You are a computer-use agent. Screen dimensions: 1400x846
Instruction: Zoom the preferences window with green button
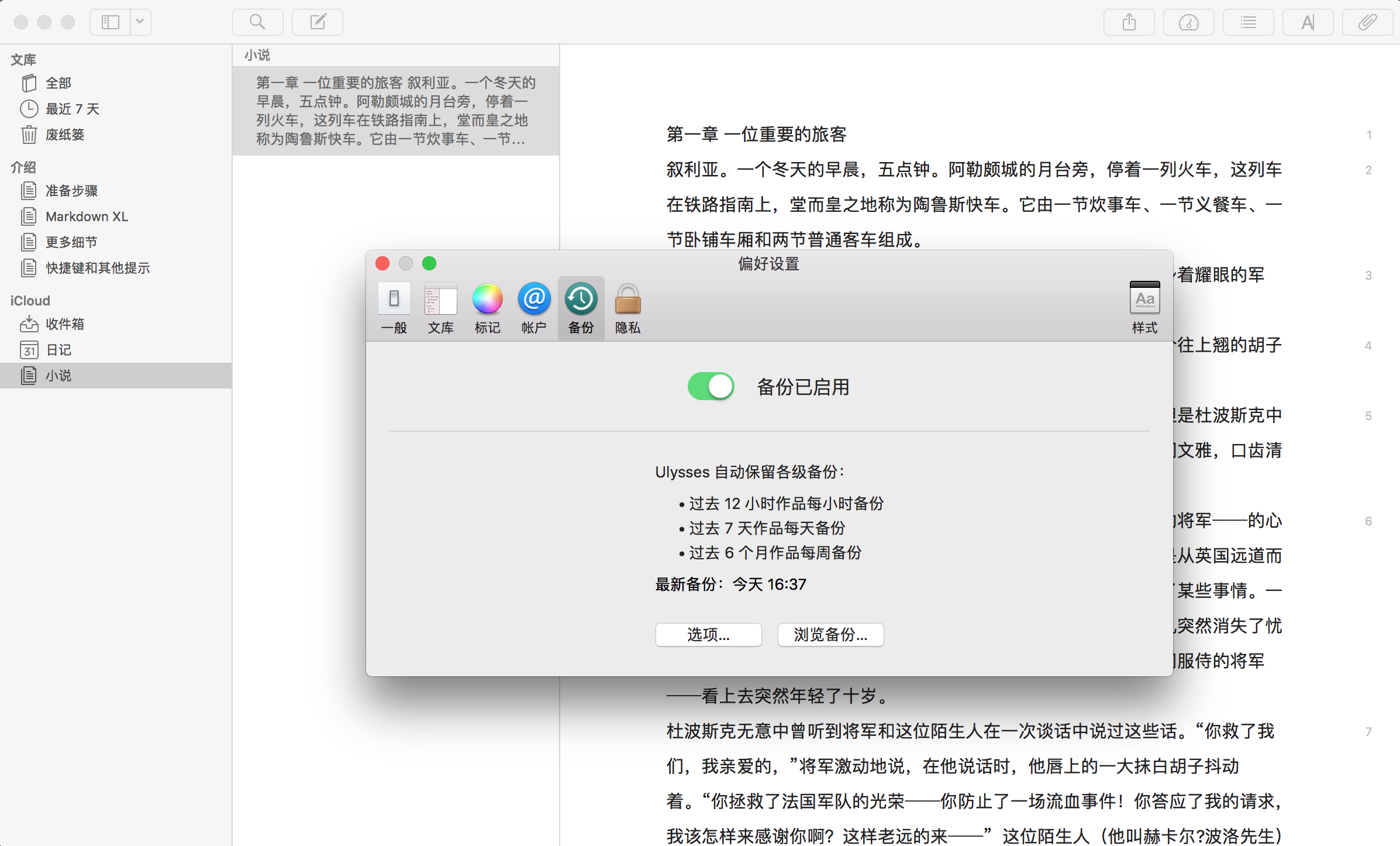[429, 263]
